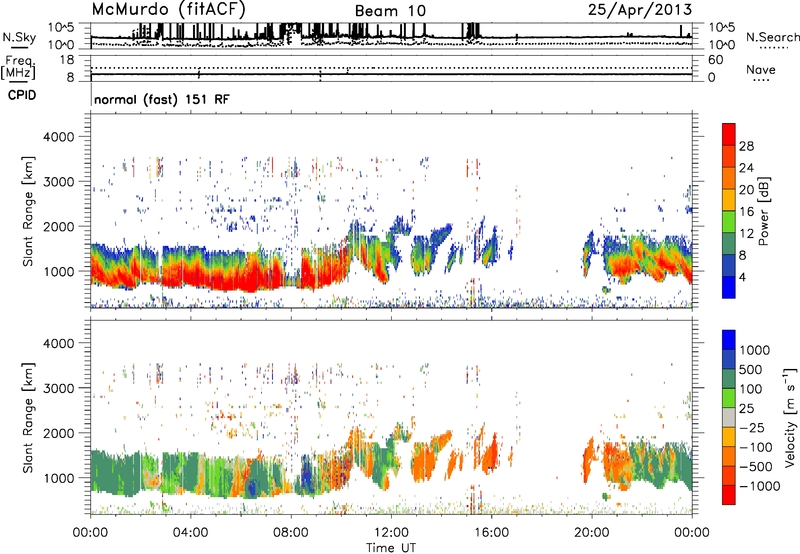The height and width of the screenshot is (554, 800).
Task: Pick the red top segment of power color bar
Action: pos(729,135)
